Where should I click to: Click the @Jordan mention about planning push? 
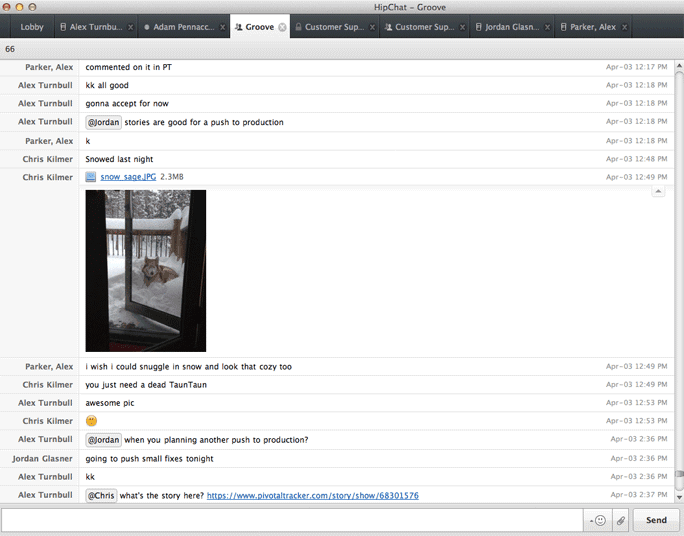[x=103, y=440]
